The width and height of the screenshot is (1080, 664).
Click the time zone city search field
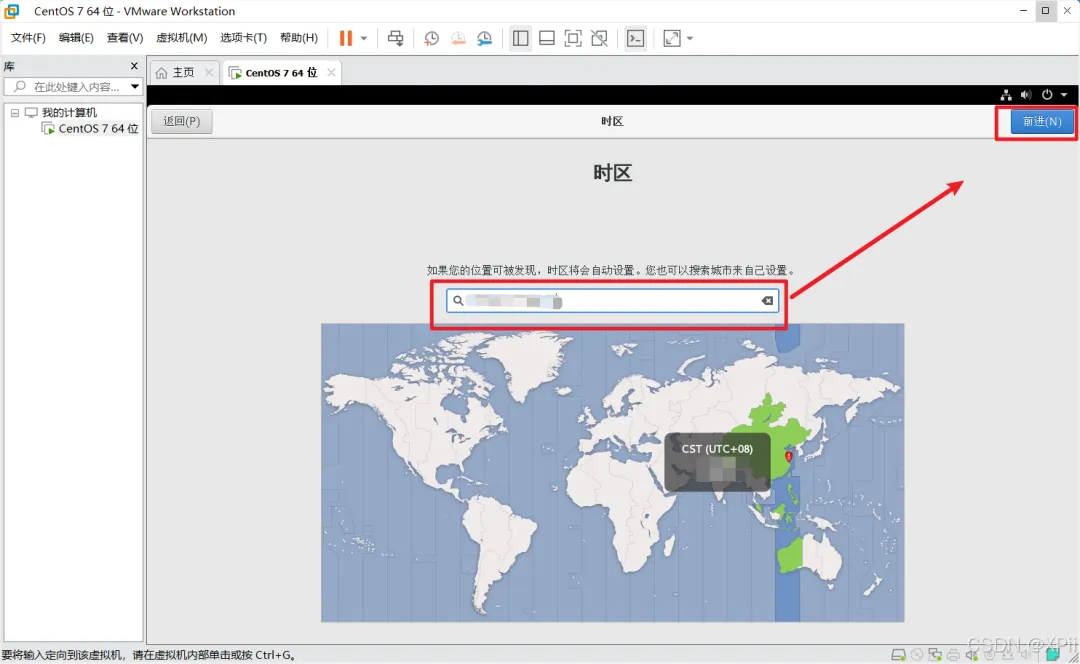[612, 301]
